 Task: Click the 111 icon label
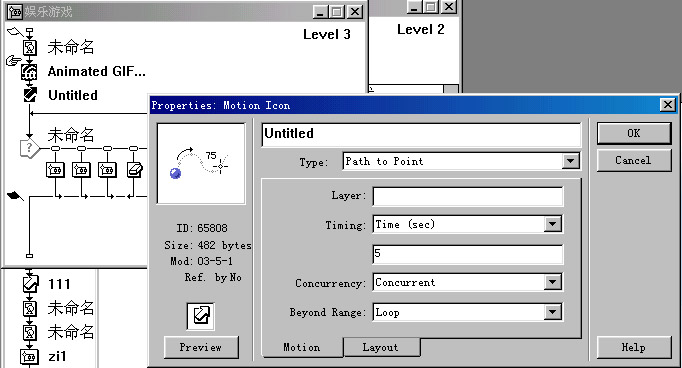tap(59, 284)
